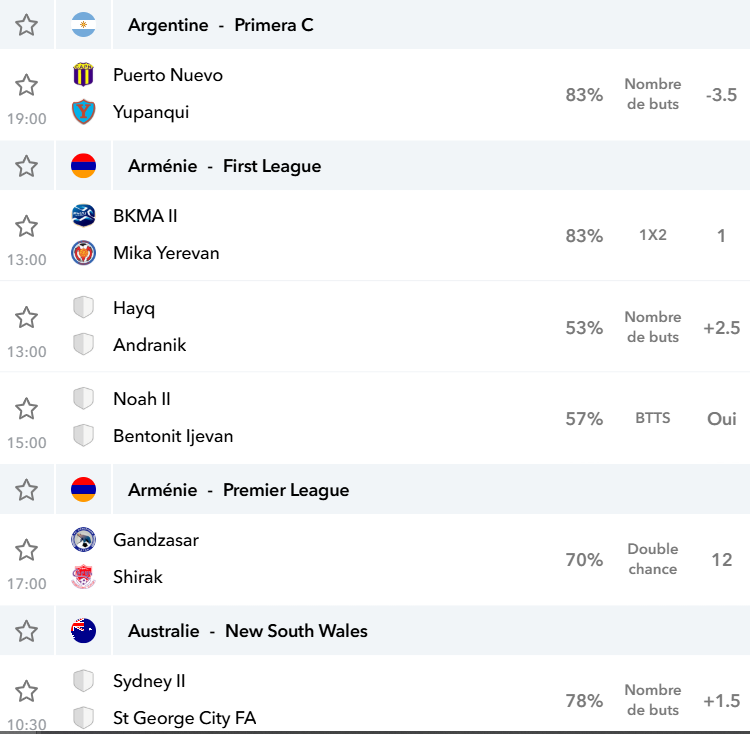
Task: Click the Shirak team crest
Action: point(83,577)
